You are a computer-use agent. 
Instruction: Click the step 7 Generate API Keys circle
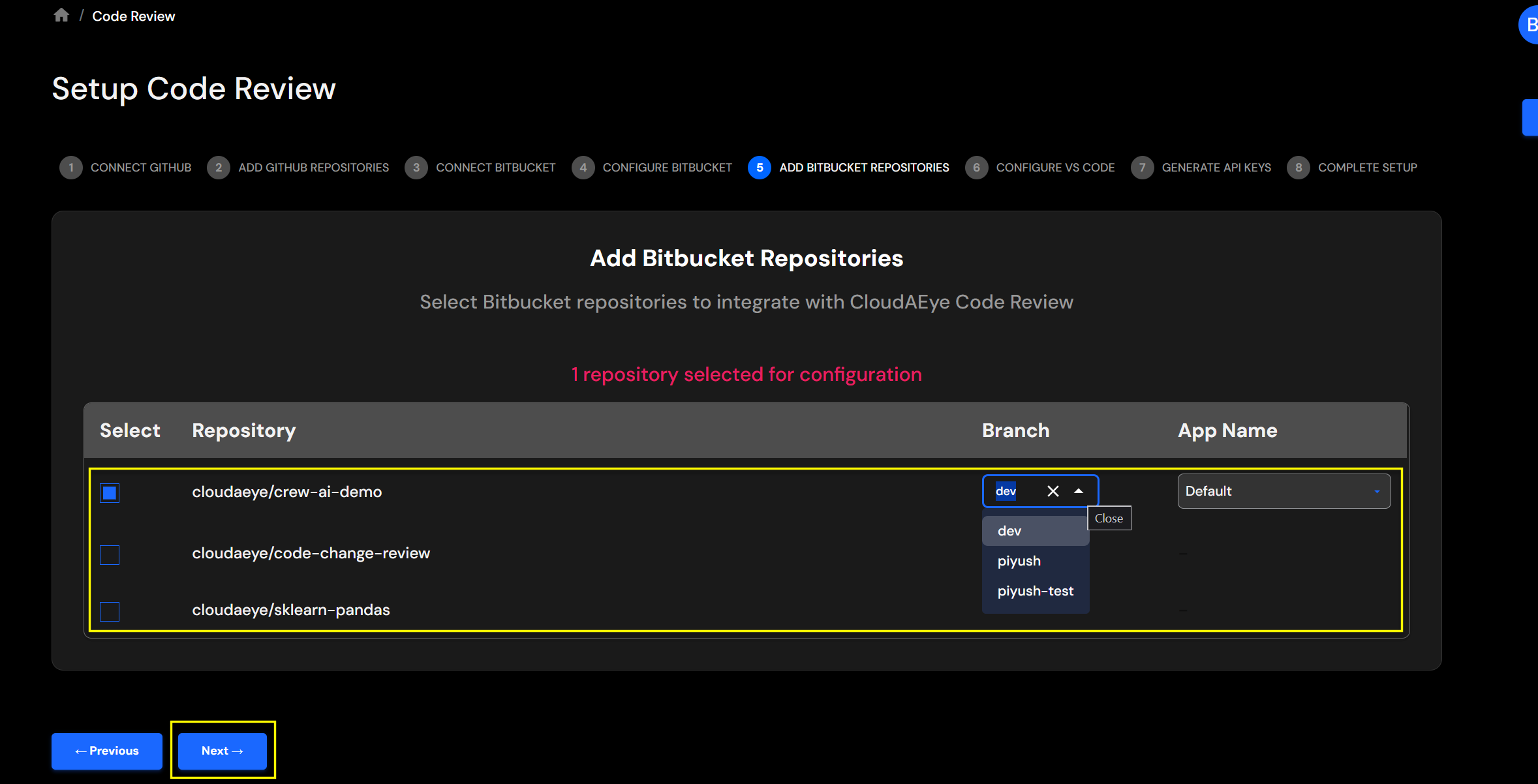point(1143,168)
